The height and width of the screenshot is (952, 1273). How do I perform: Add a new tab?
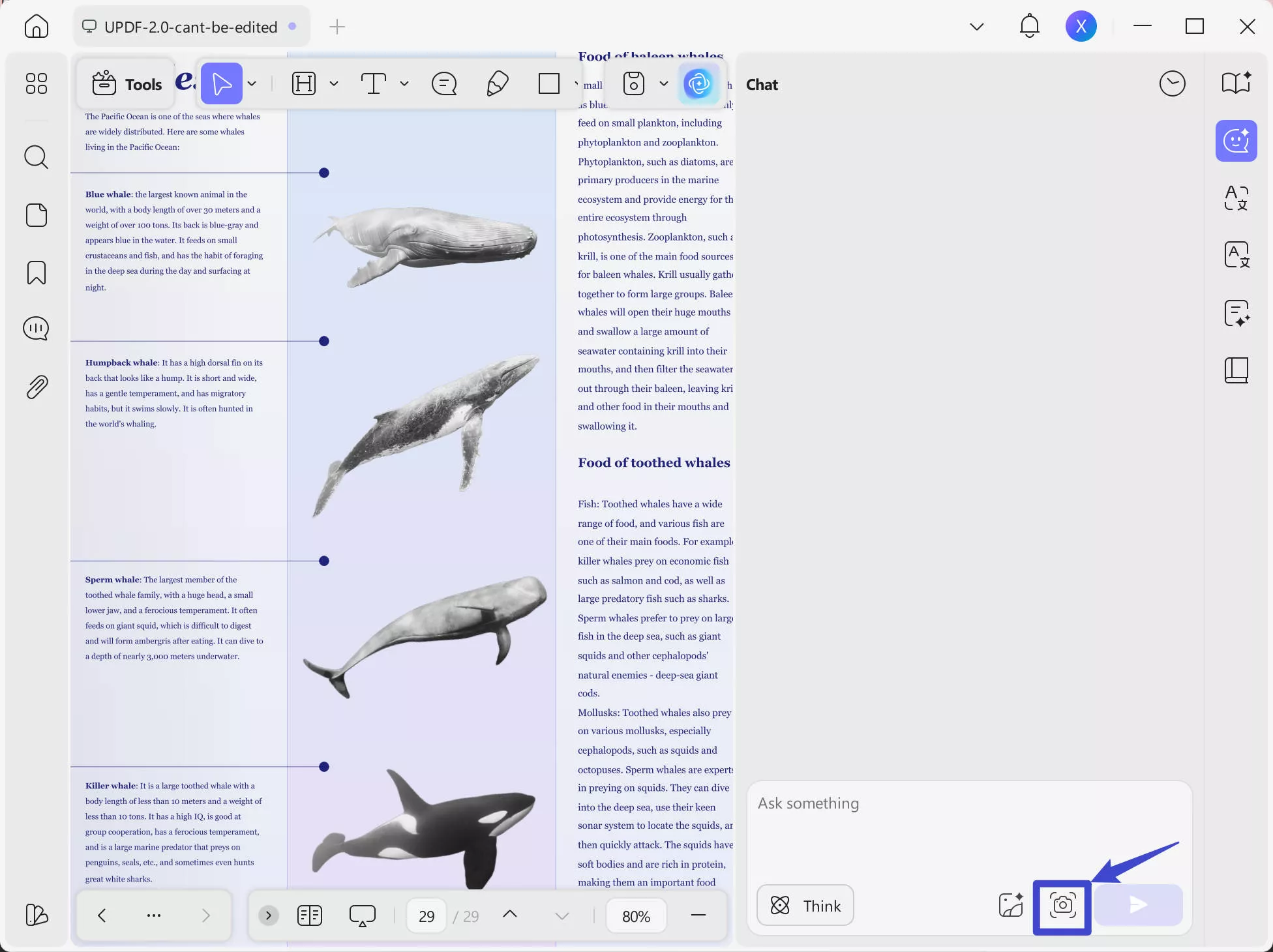pos(337,27)
